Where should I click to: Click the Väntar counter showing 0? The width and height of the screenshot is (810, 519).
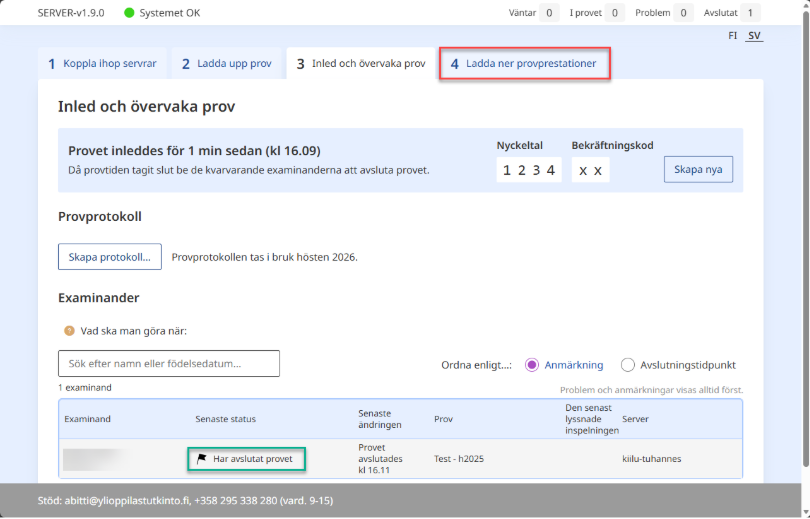click(x=549, y=13)
